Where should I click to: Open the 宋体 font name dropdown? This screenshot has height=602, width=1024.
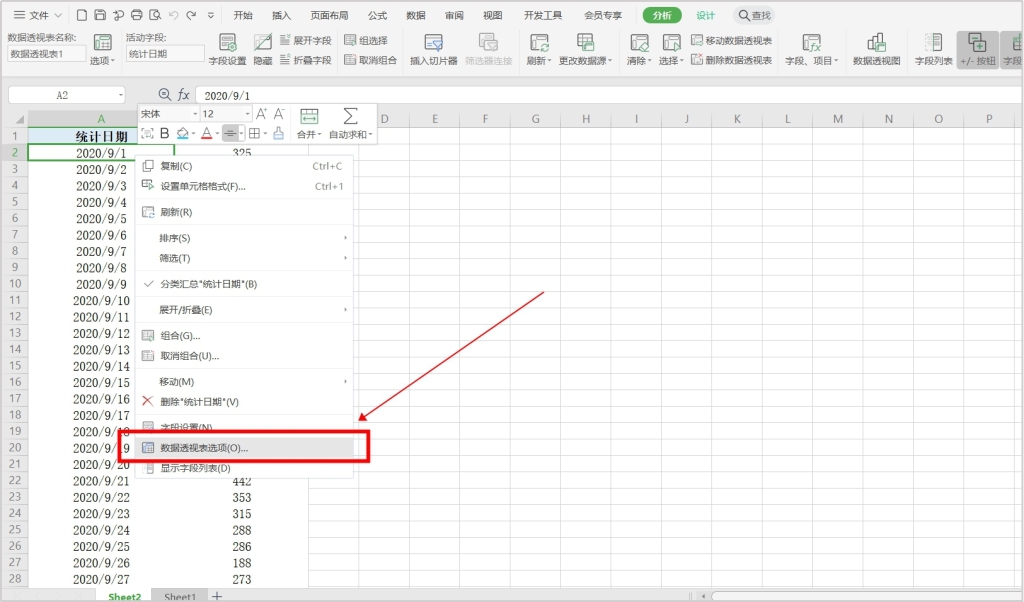point(195,114)
